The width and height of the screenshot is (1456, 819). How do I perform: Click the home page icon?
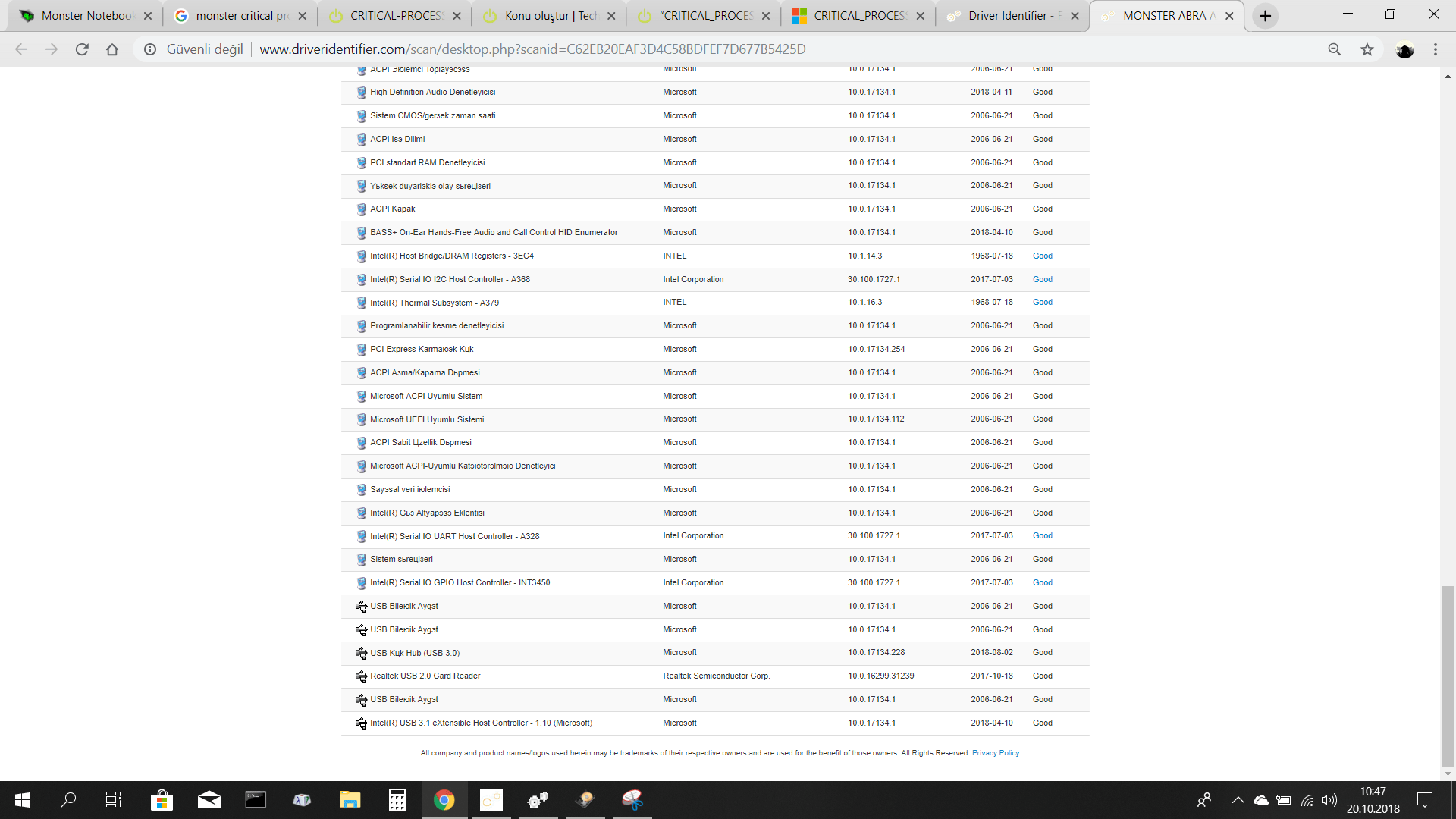coord(112,49)
